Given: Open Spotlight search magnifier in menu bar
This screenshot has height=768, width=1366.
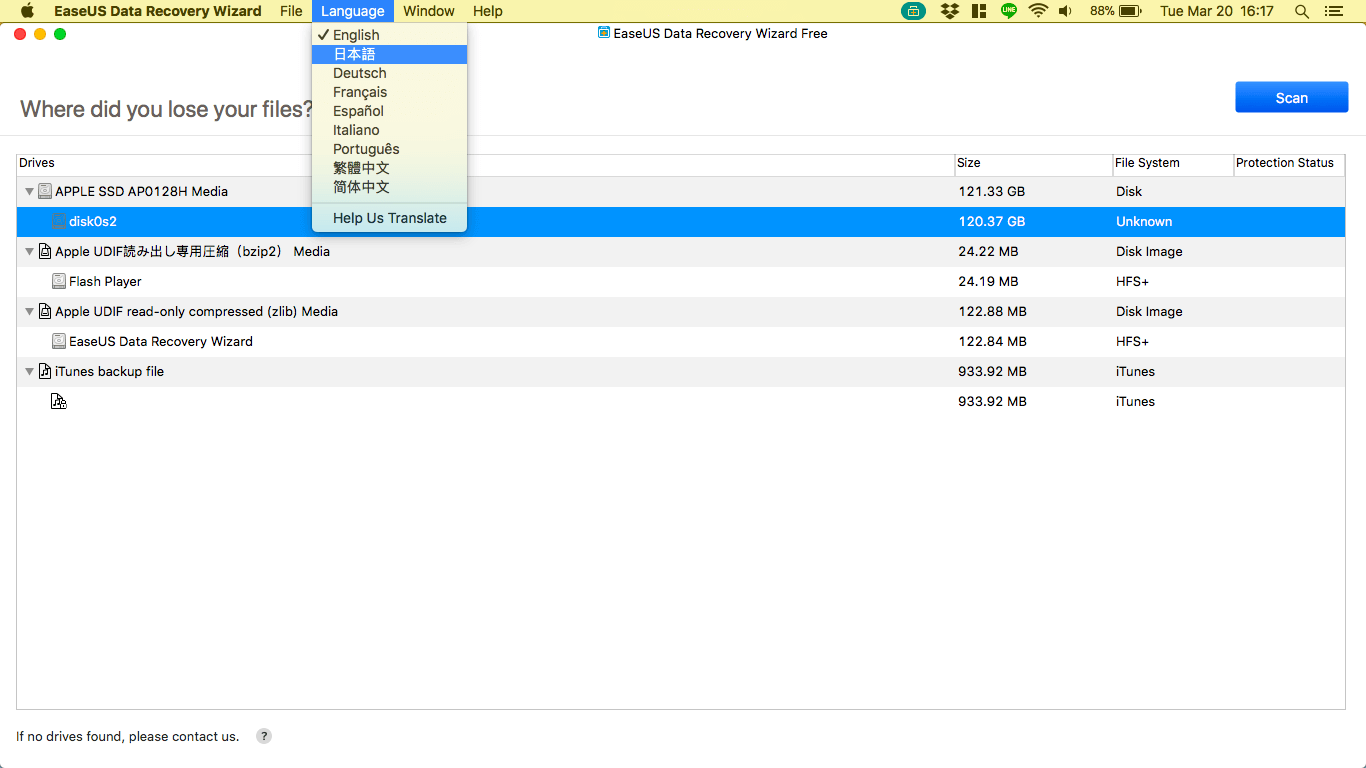Looking at the screenshot, I should click(x=1301, y=11).
